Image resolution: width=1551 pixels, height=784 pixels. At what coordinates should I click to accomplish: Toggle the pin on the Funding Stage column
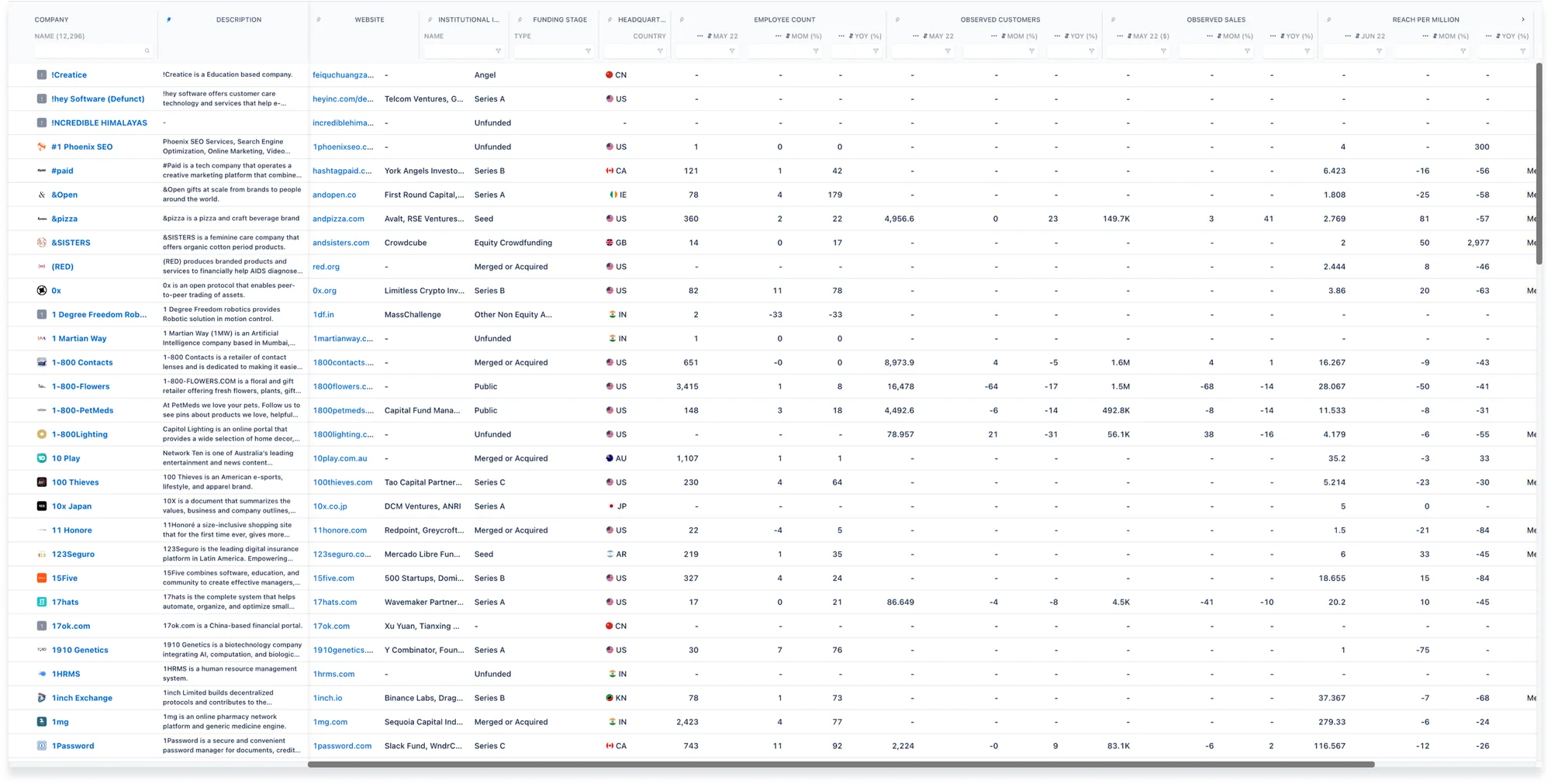pos(520,19)
